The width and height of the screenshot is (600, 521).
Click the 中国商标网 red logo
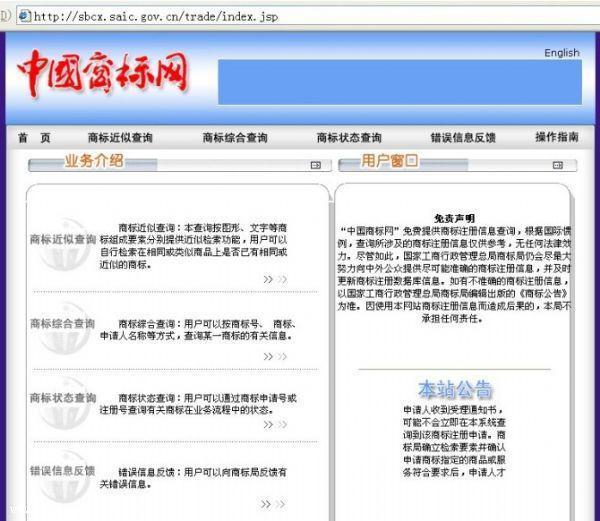[104, 73]
